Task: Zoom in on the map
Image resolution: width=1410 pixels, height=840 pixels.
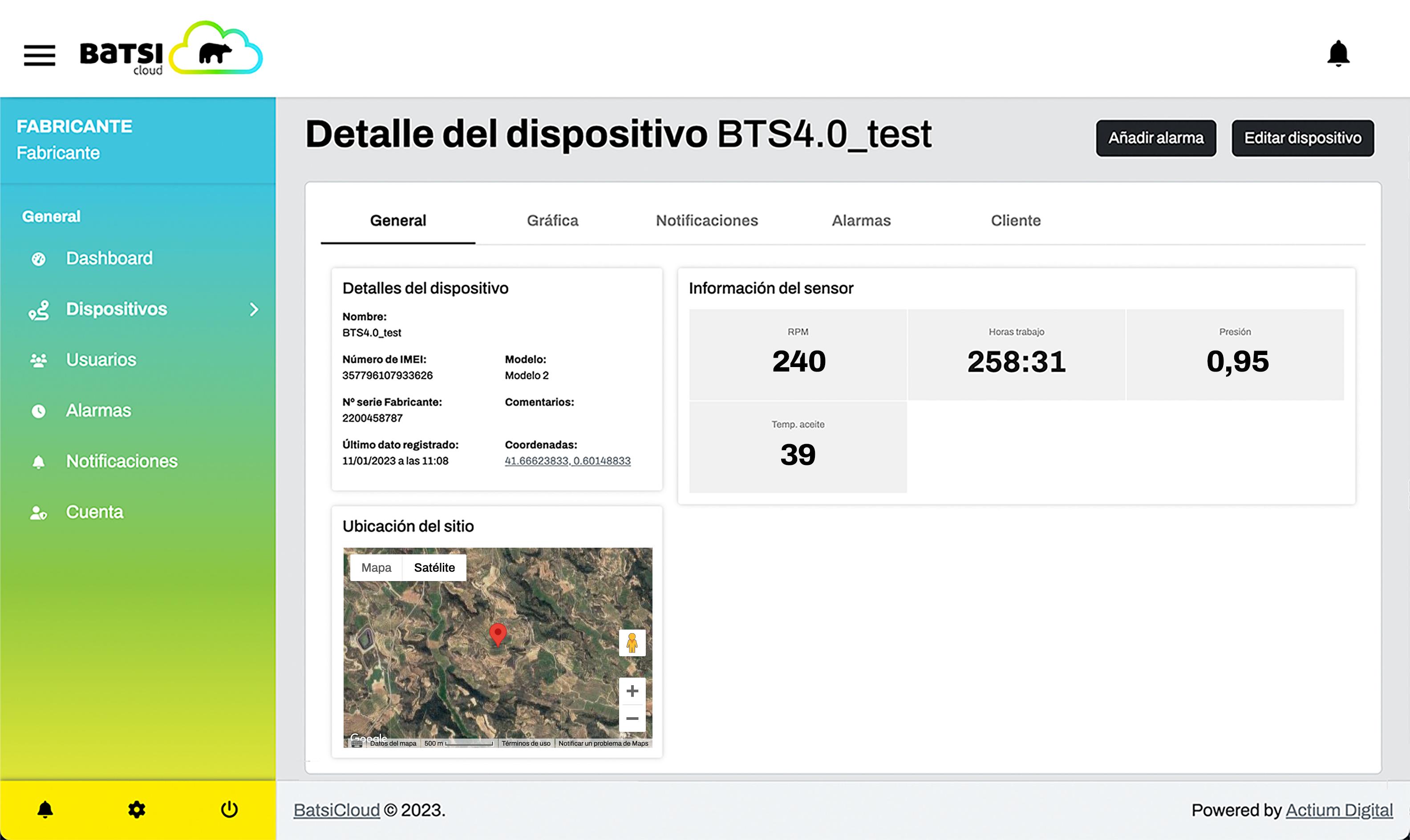Action: pos(632,691)
